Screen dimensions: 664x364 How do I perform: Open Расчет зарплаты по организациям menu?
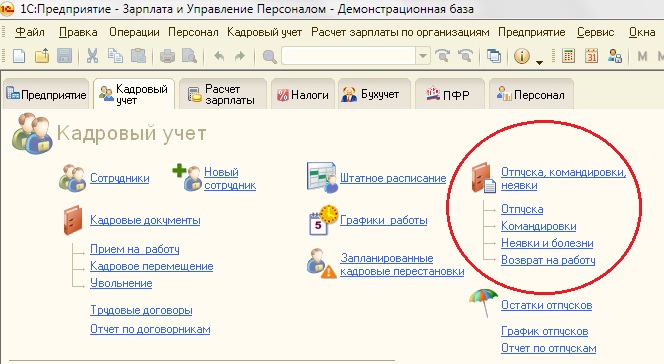click(400, 32)
